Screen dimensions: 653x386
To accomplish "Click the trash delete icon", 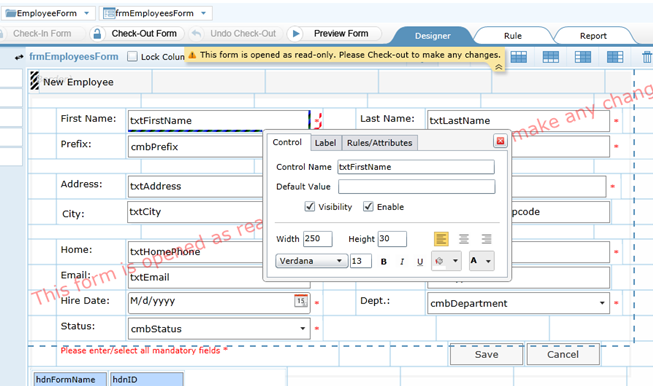I will point(646,57).
